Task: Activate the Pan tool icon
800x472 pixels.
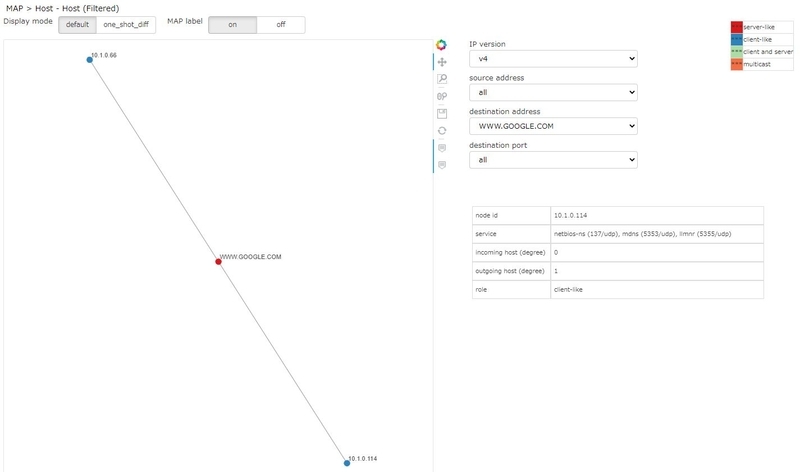Action: 442,62
